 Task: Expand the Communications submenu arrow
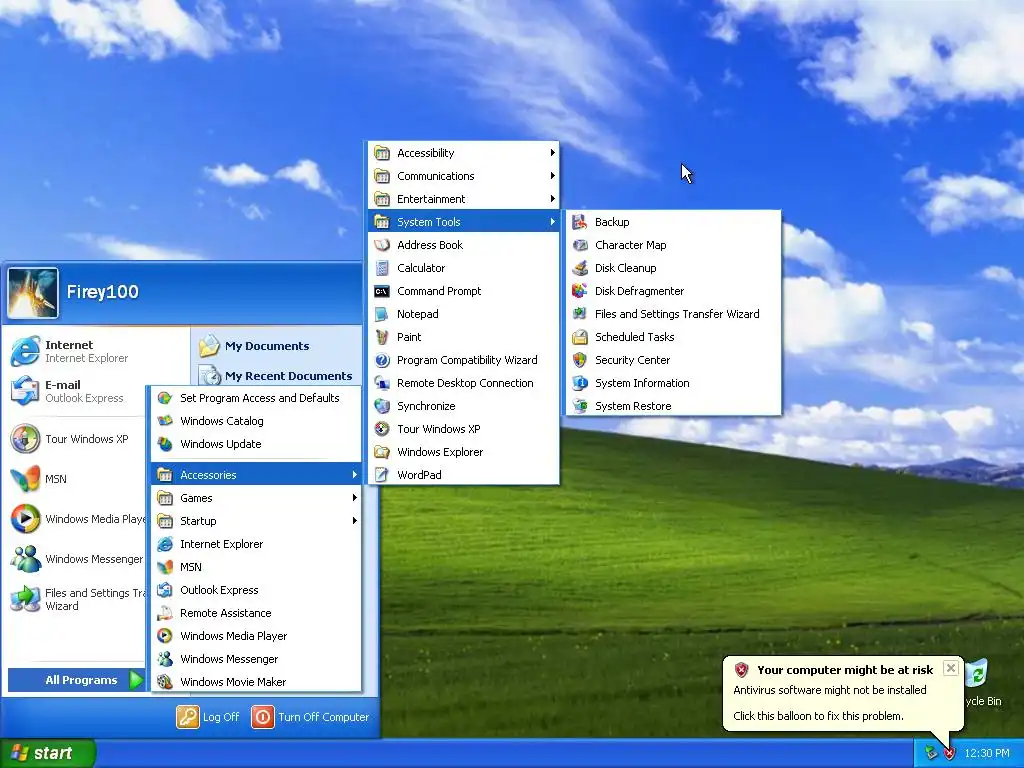pos(552,176)
